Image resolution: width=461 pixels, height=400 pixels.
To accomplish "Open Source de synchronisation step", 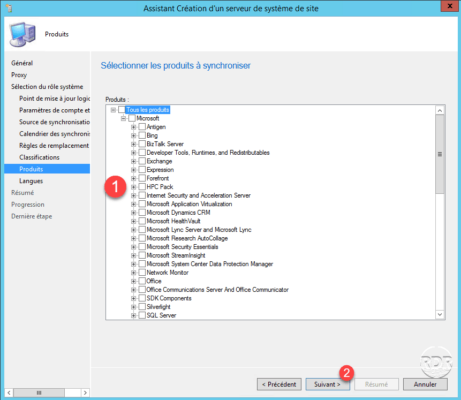I will click(55, 122).
